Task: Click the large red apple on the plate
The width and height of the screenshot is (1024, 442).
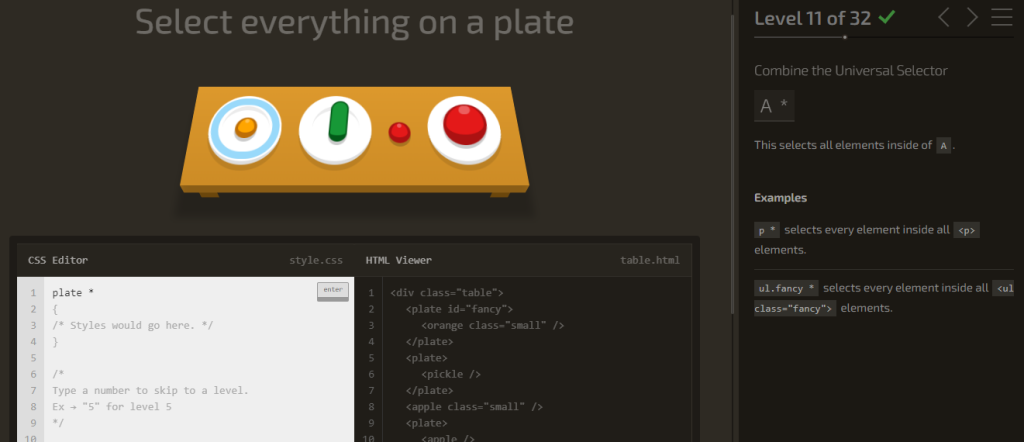Action: pyautogui.click(x=464, y=125)
